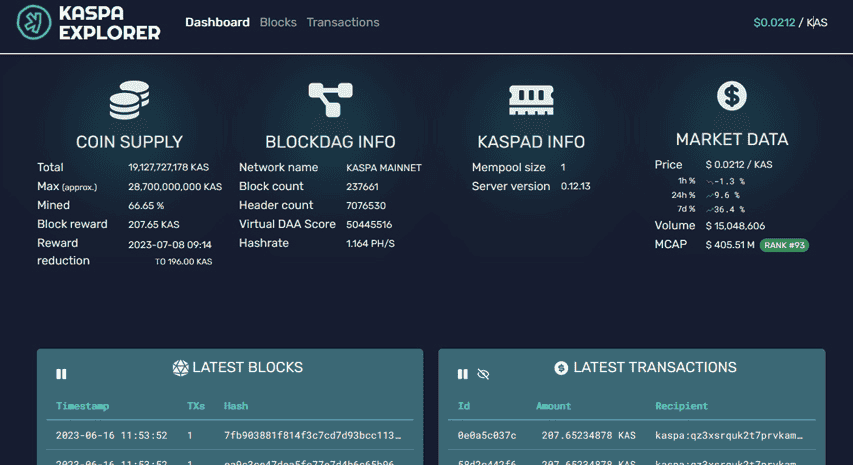Click the LATEST BLOCKS title
The width and height of the screenshot is (853, 465).
pos(248,368)
